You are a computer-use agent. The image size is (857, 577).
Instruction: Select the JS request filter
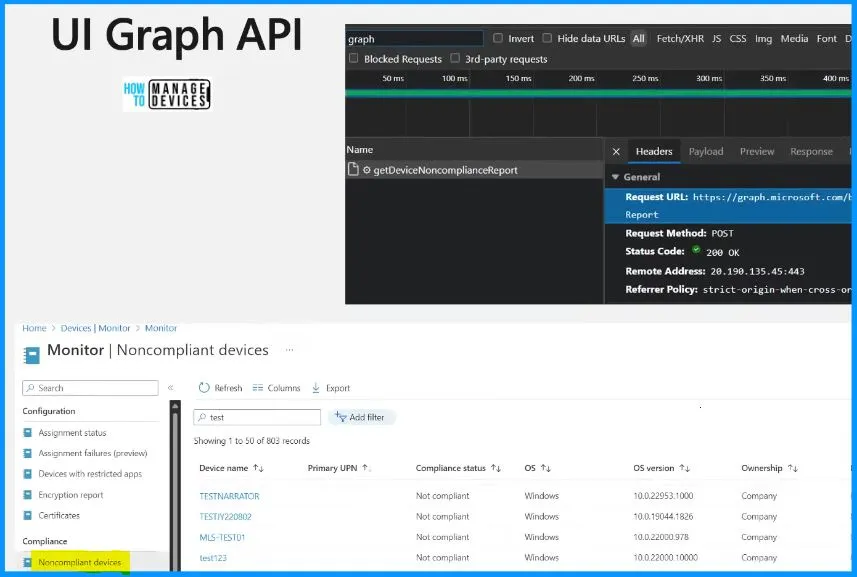(x=717, y=39)
